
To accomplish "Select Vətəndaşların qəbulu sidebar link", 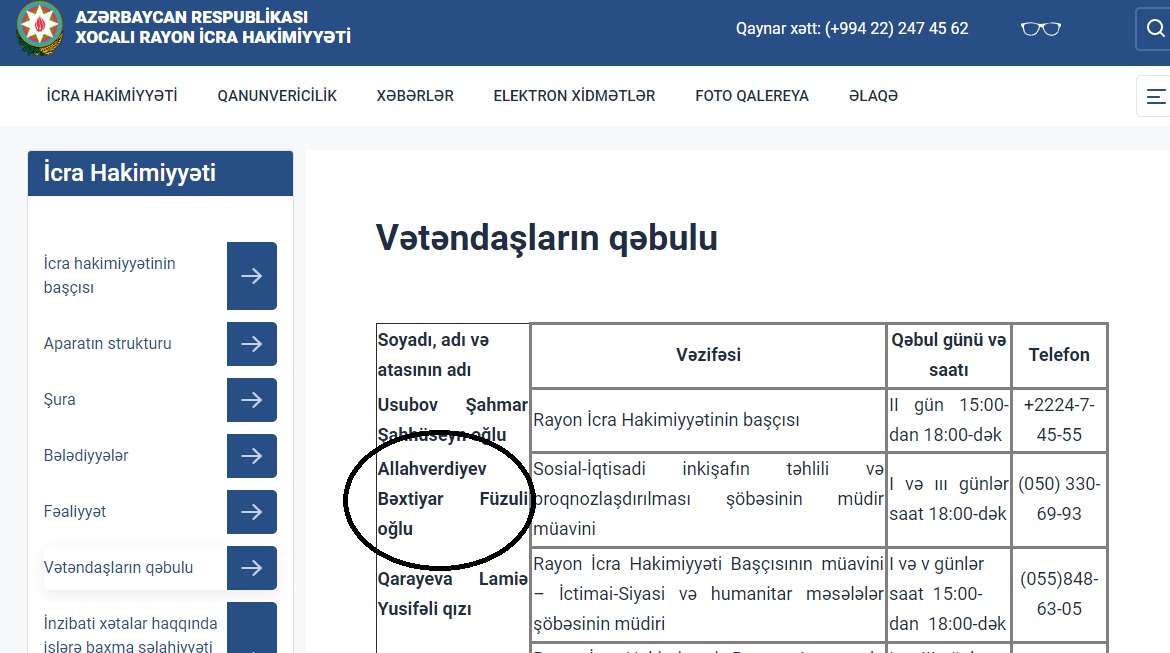I will 118,567.
